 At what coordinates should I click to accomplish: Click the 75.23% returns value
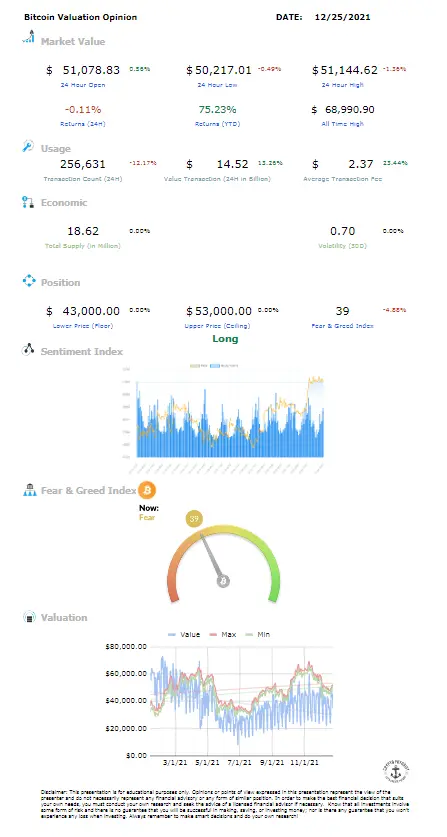pyautogui.click(x=217, y=109)
